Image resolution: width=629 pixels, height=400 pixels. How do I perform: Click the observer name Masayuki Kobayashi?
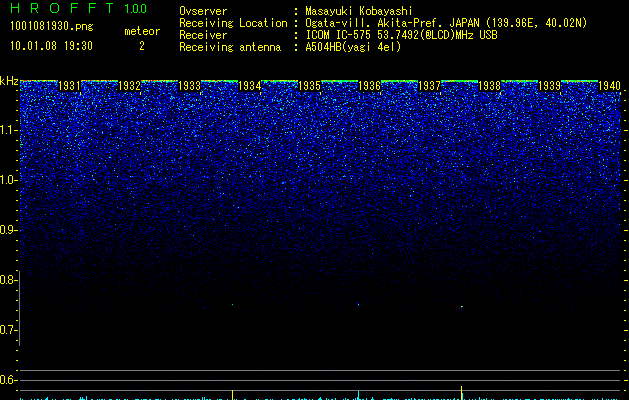pyautogui.click(x=359, y=11)
